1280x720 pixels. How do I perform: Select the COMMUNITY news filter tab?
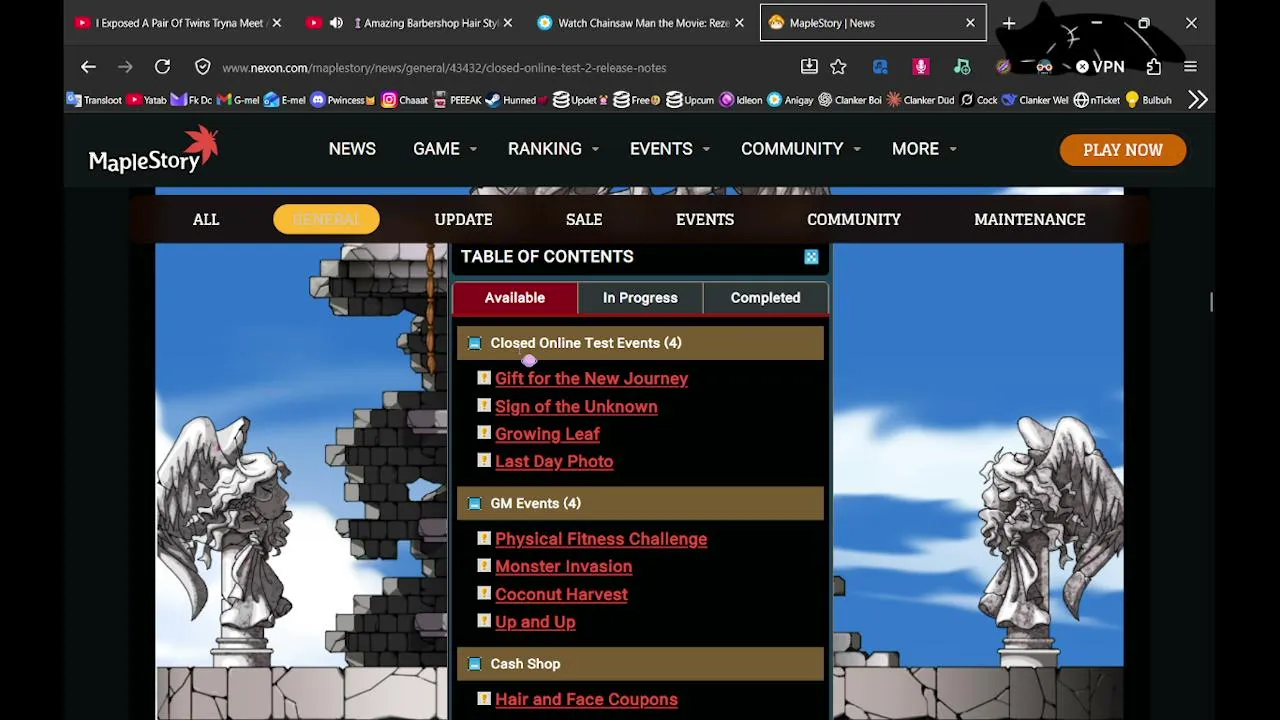click(x=854, y=219)
